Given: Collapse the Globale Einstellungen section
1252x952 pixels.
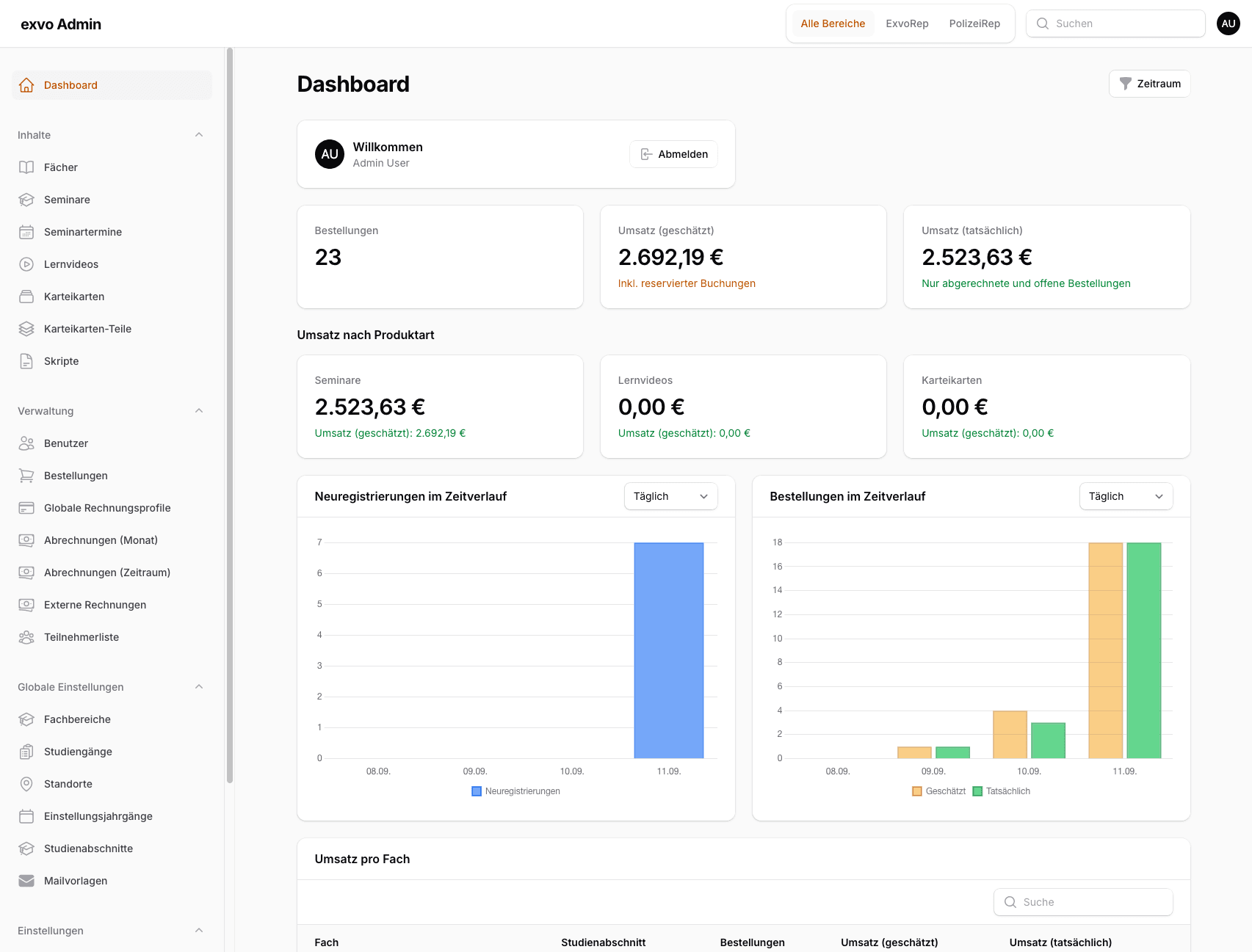Looking at the screenshot, I should click(199, 687).
